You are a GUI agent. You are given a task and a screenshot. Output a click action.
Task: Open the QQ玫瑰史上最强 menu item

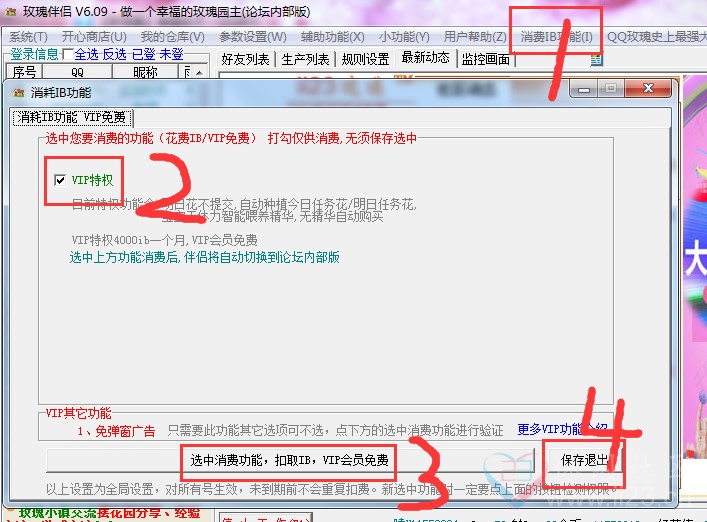pos(656,37)
